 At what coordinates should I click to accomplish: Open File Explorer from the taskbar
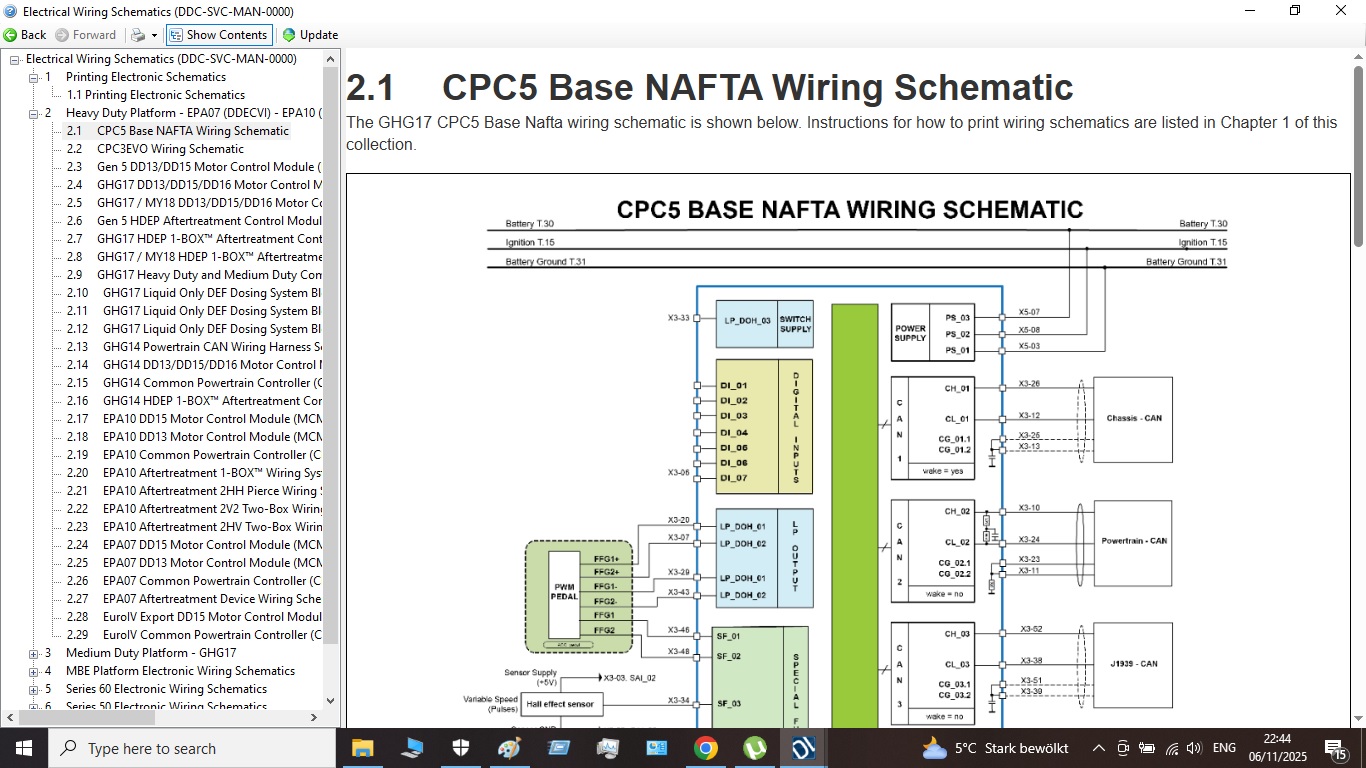coord(362,748)
